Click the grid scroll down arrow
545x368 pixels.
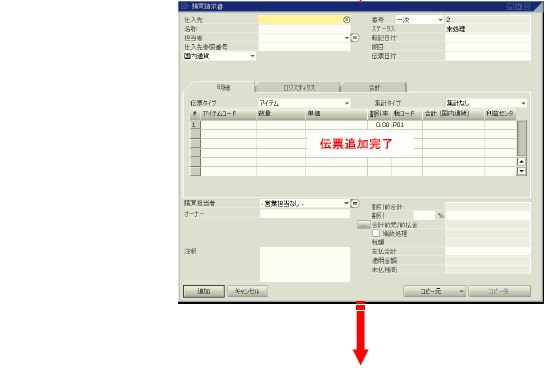pyautogui.click(x=521, y=171)
